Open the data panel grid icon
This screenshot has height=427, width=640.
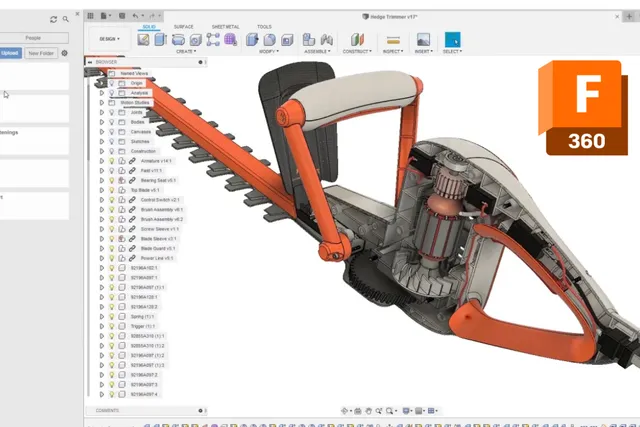91,16
